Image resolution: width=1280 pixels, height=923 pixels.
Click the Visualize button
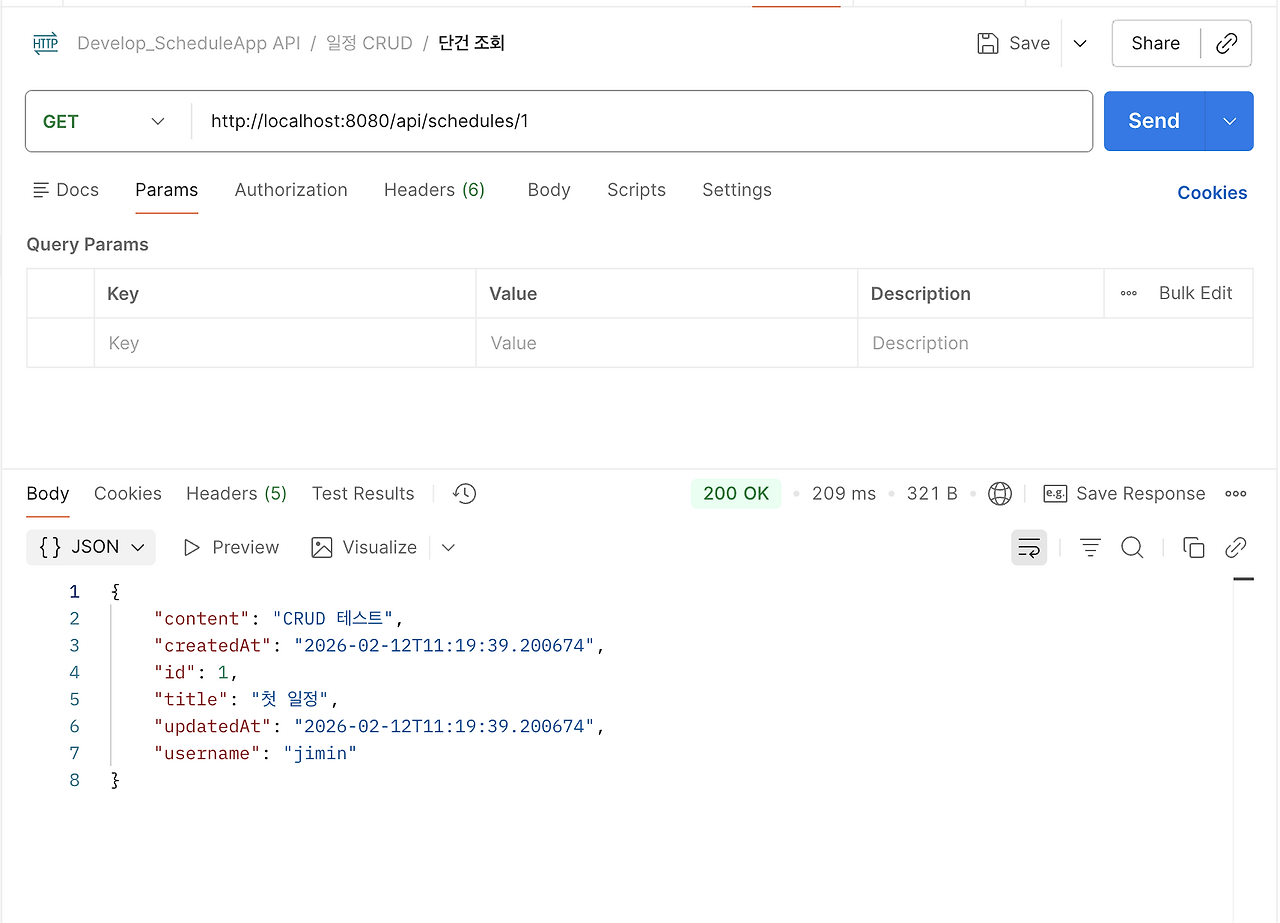point(364,547)
